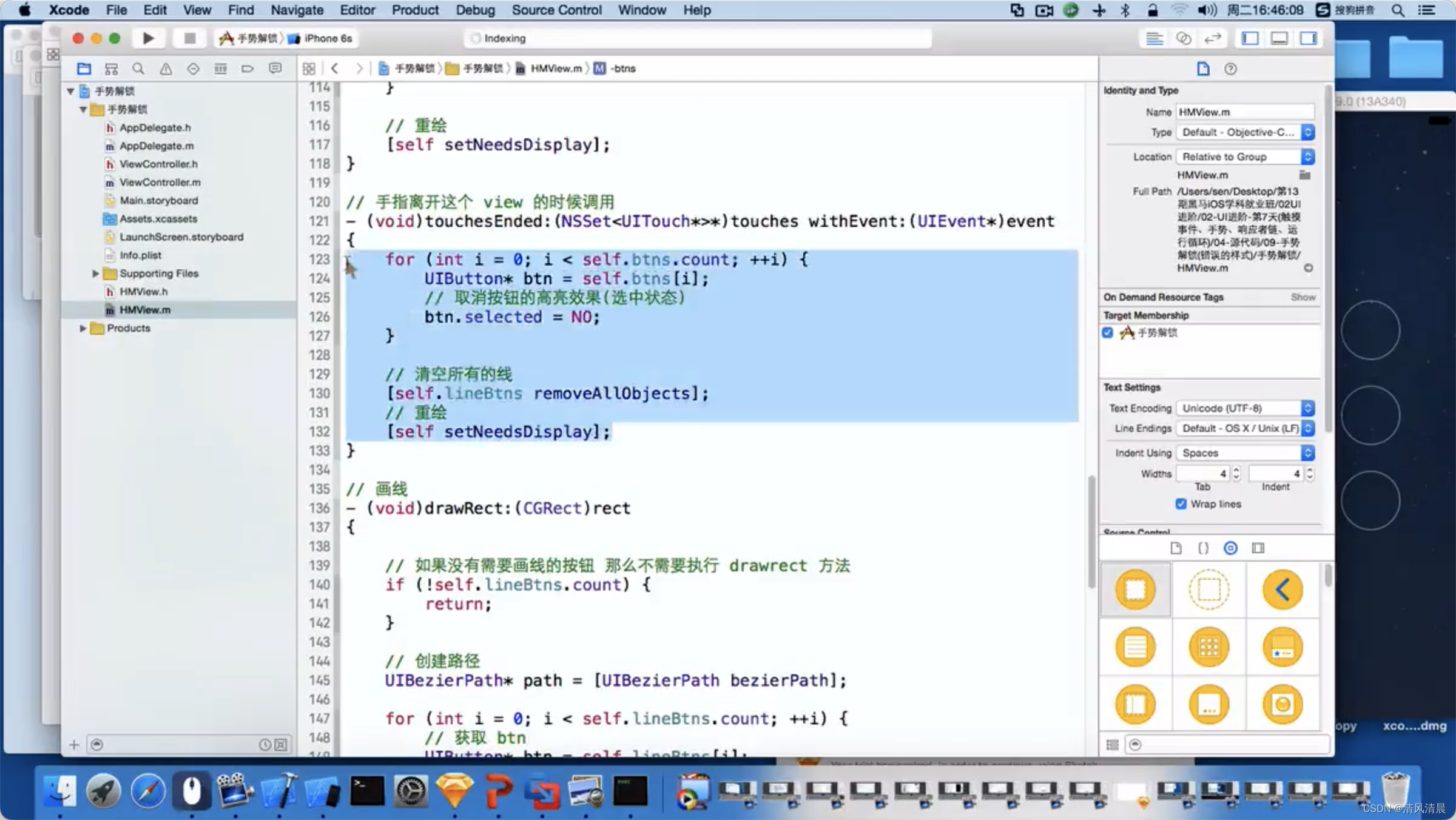Open the Source Control menu
This screenshot has width=1456, height=820.
(556, 10)
